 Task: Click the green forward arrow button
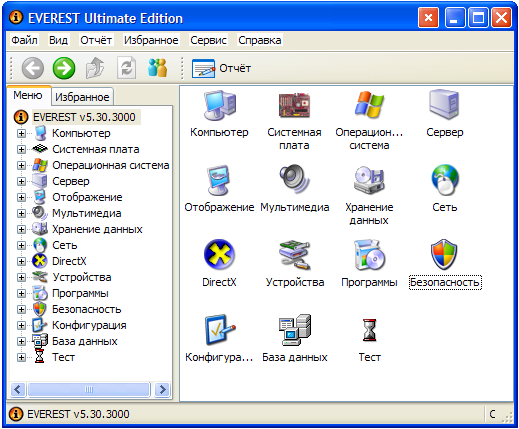pos(64,68)
